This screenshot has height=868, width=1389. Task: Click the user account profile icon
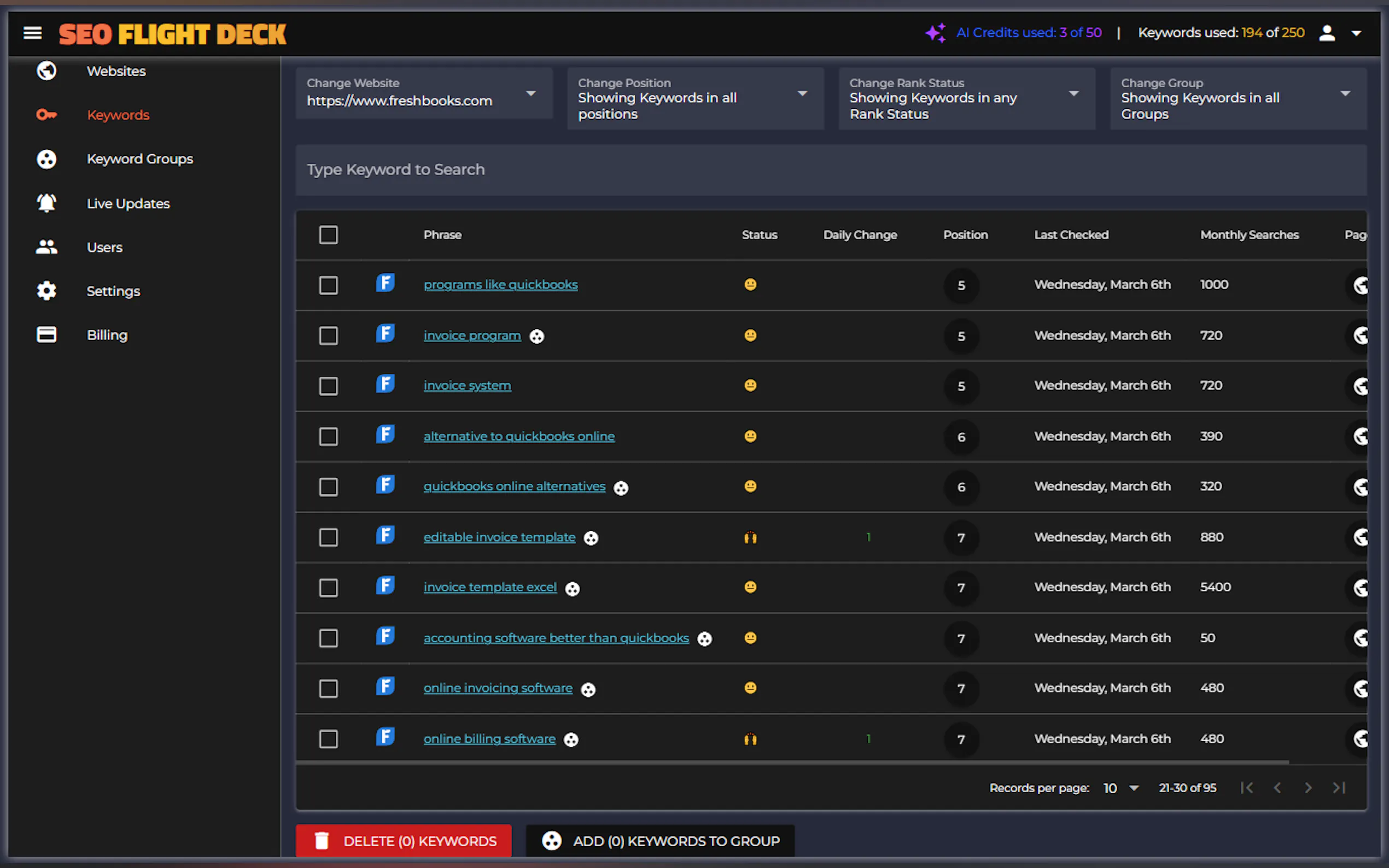(1327, 33)
